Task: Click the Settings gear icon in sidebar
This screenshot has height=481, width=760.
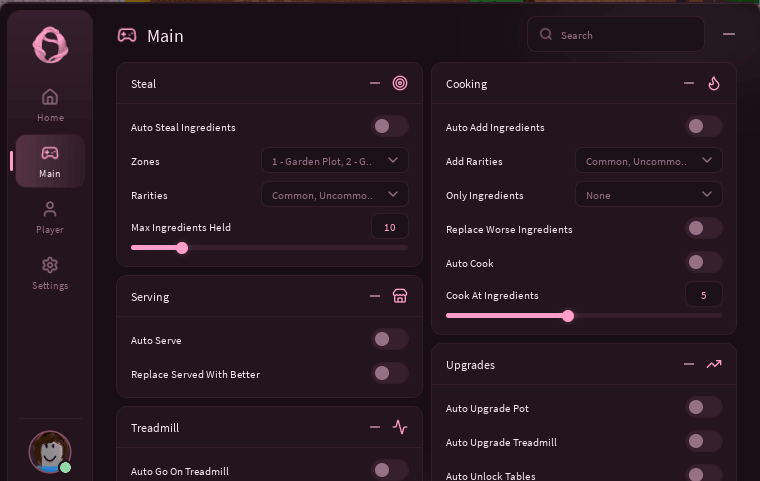Action: (50, 265)
